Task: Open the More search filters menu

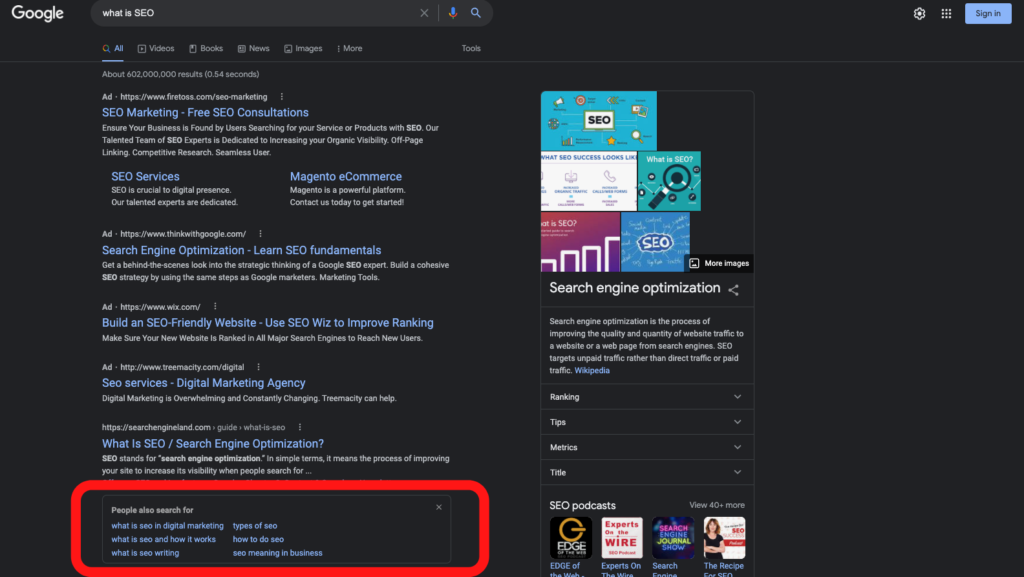Action: [350, 48]
